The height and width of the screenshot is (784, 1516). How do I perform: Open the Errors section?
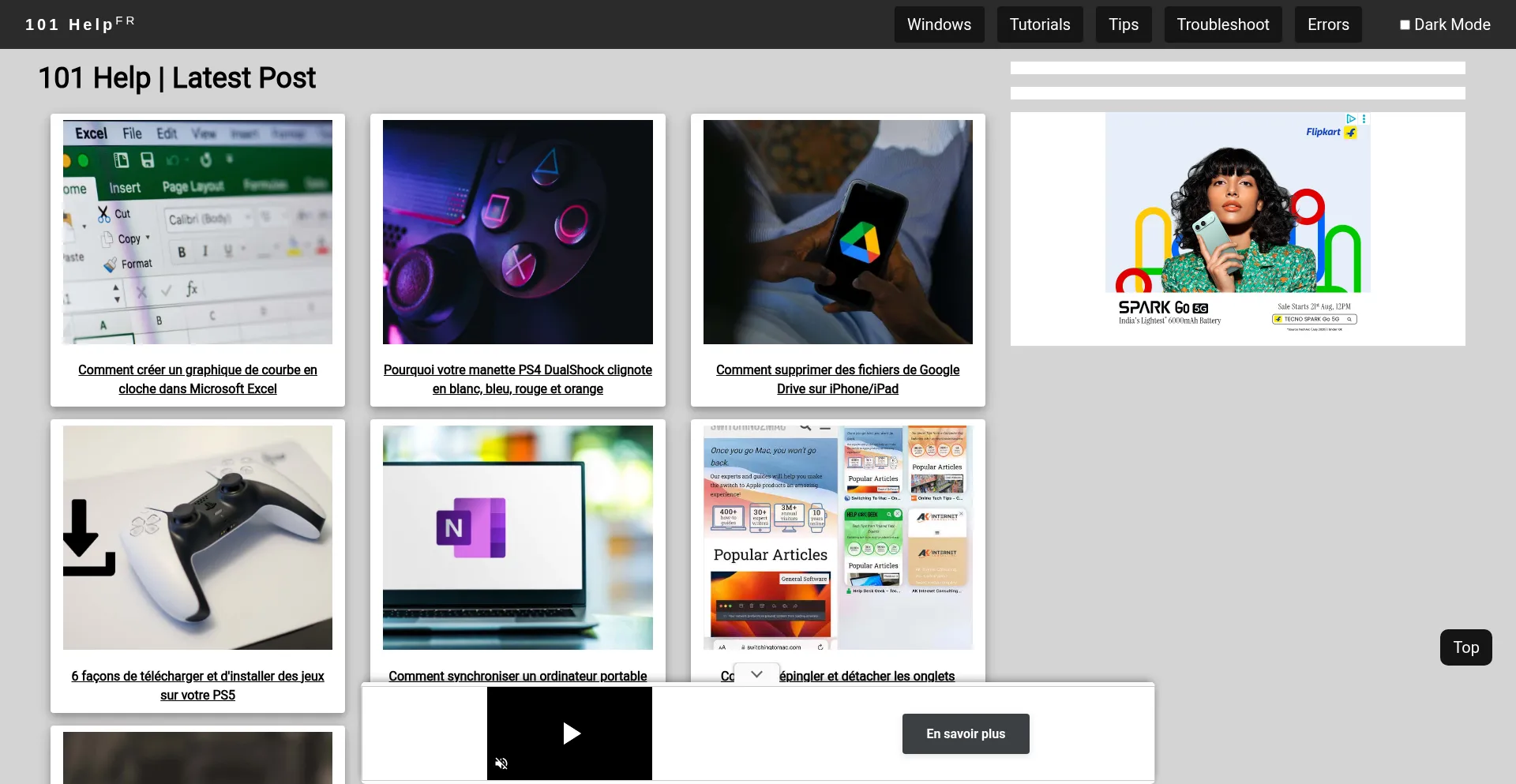click(x=1328, y=24)
